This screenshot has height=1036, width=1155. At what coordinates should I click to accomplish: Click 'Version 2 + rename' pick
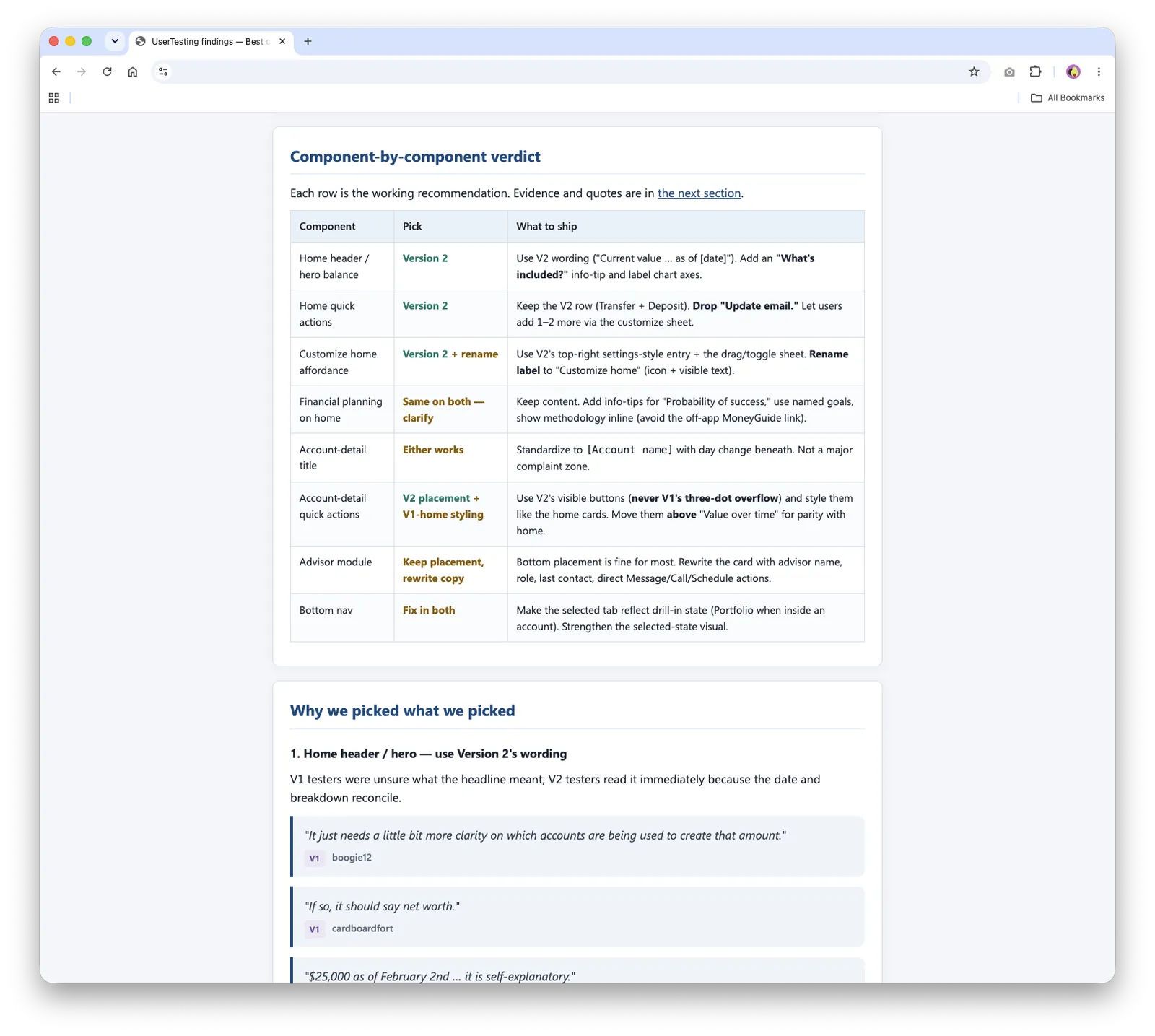coord(450,354)
